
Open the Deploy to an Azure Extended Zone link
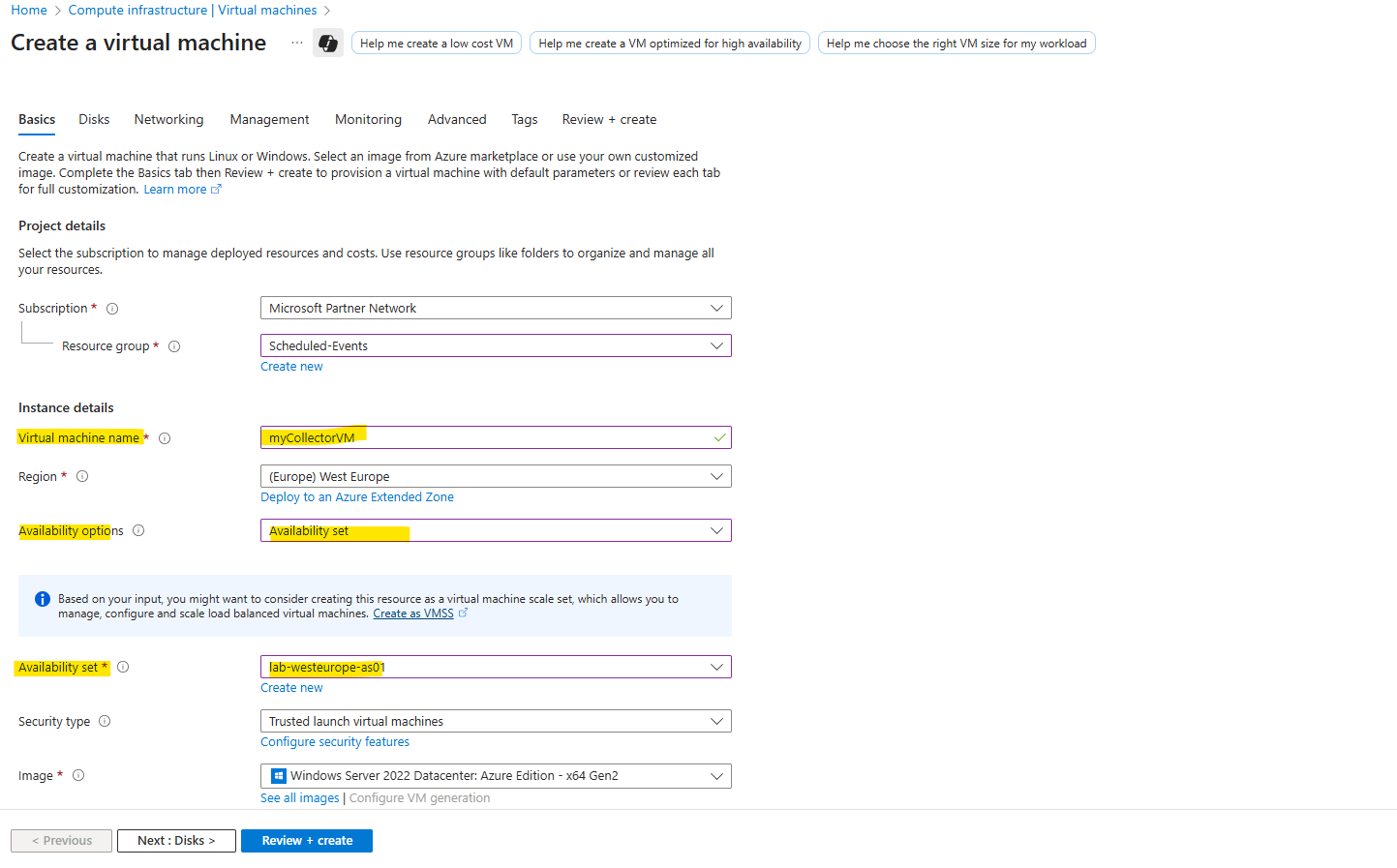[357, 497]
